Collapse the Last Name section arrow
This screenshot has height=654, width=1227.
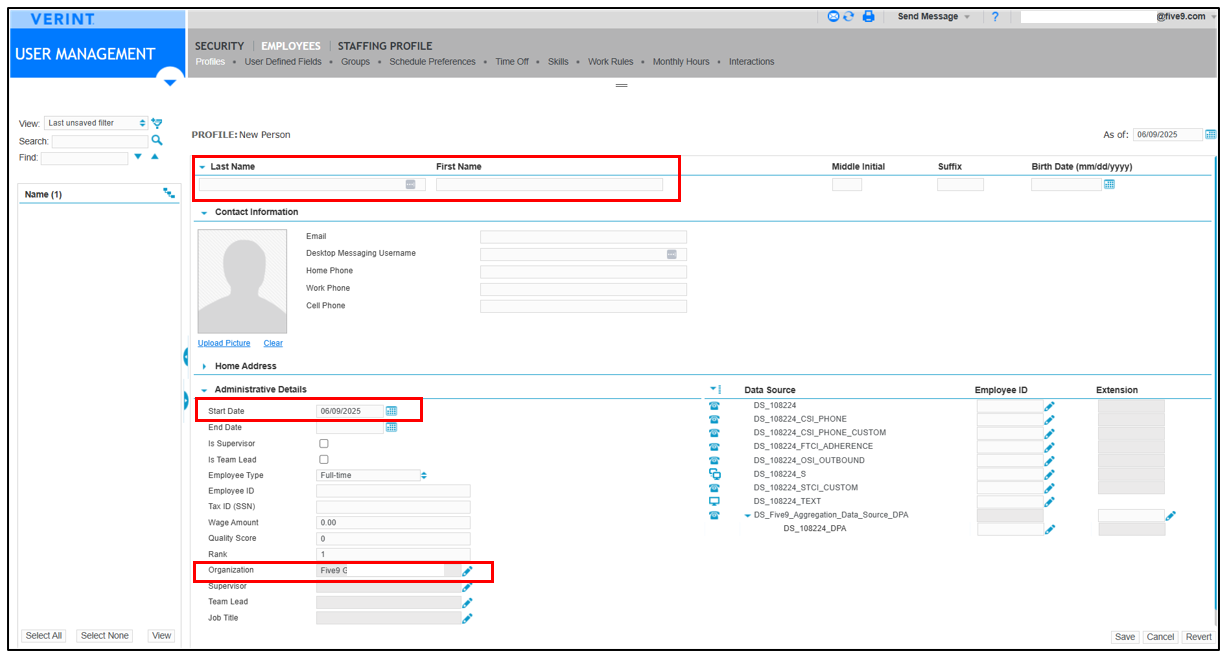tap(202, 167)
